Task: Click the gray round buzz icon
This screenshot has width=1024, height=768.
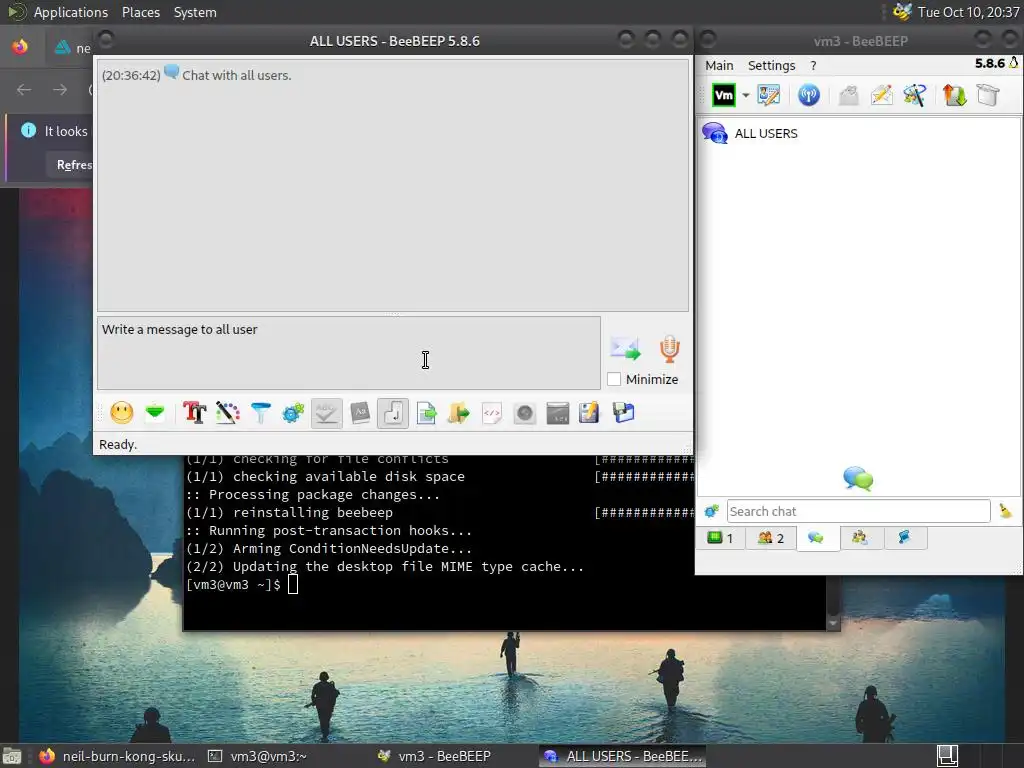Action: [x=524, y=413]
